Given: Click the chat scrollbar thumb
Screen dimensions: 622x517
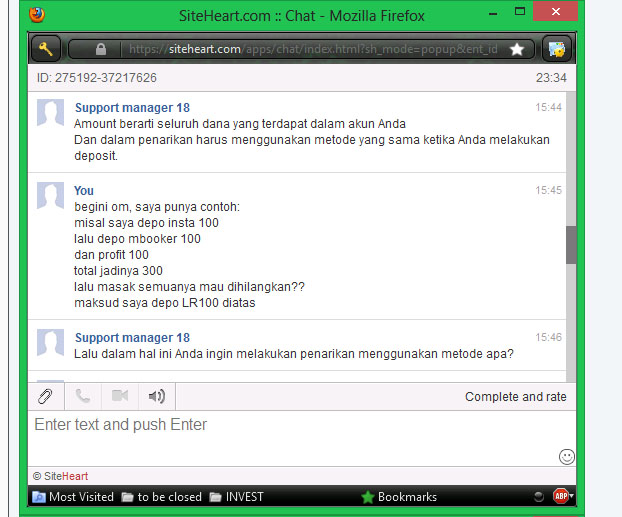Looking at the screenshot, I should (571, 245).
